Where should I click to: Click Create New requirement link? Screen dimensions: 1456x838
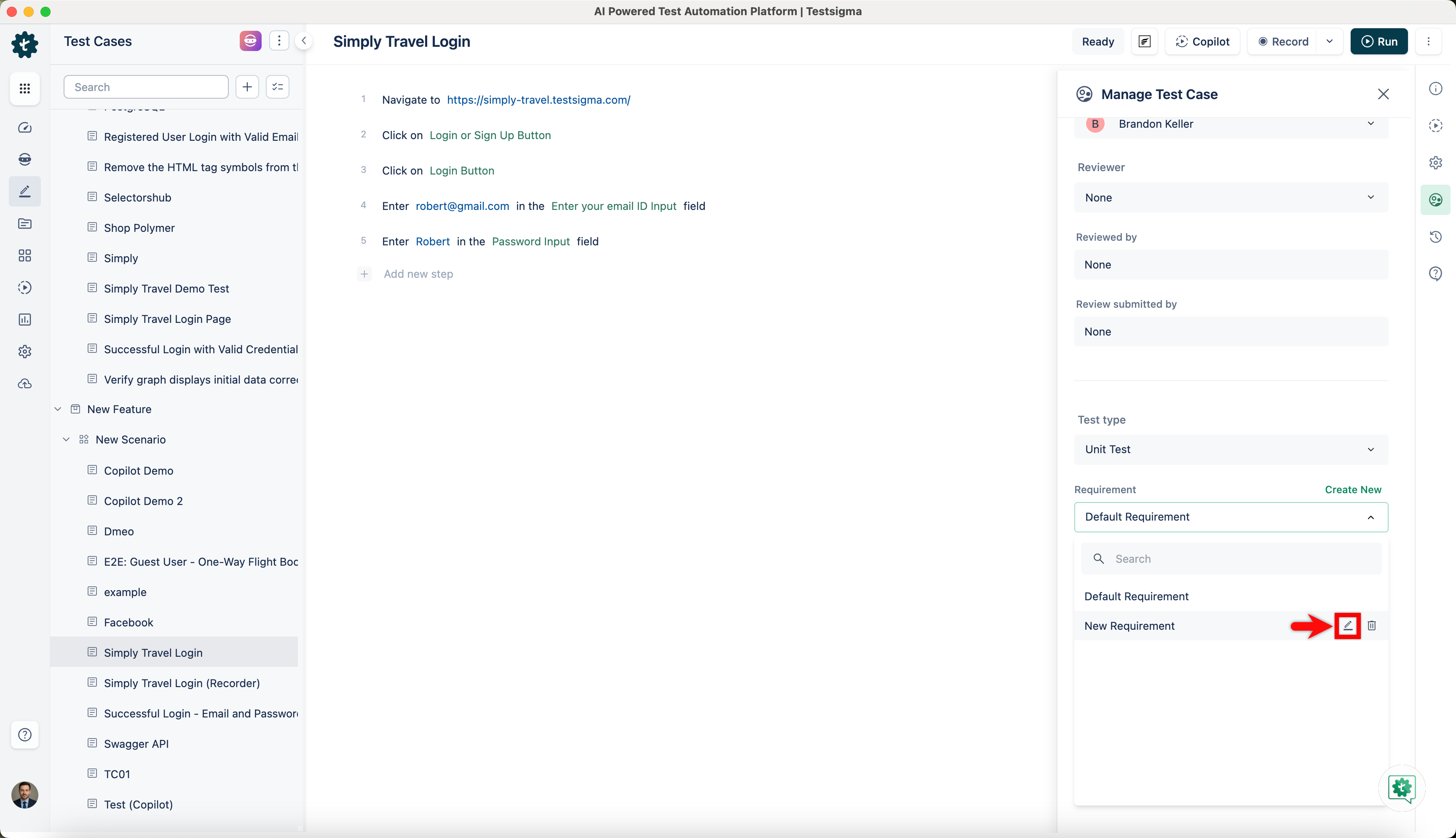tap(1353, 490)
